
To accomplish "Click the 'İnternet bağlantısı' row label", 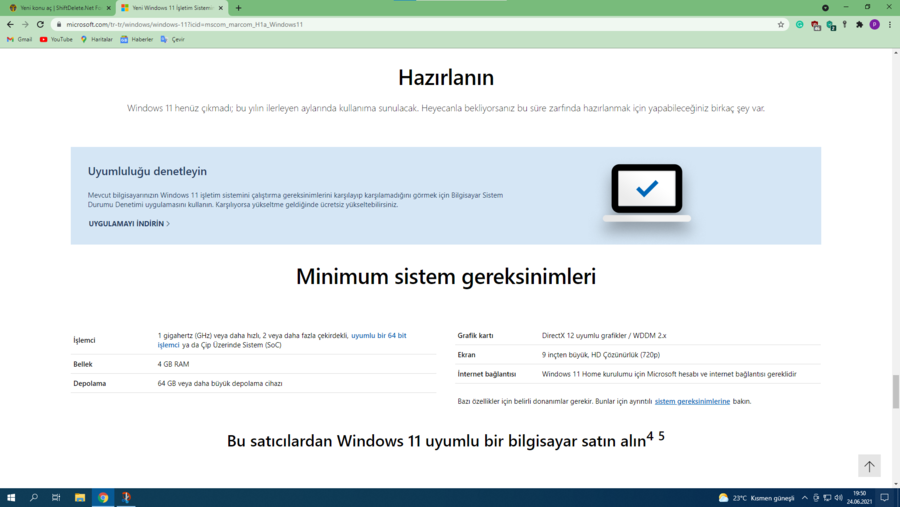I will point(487,374).
